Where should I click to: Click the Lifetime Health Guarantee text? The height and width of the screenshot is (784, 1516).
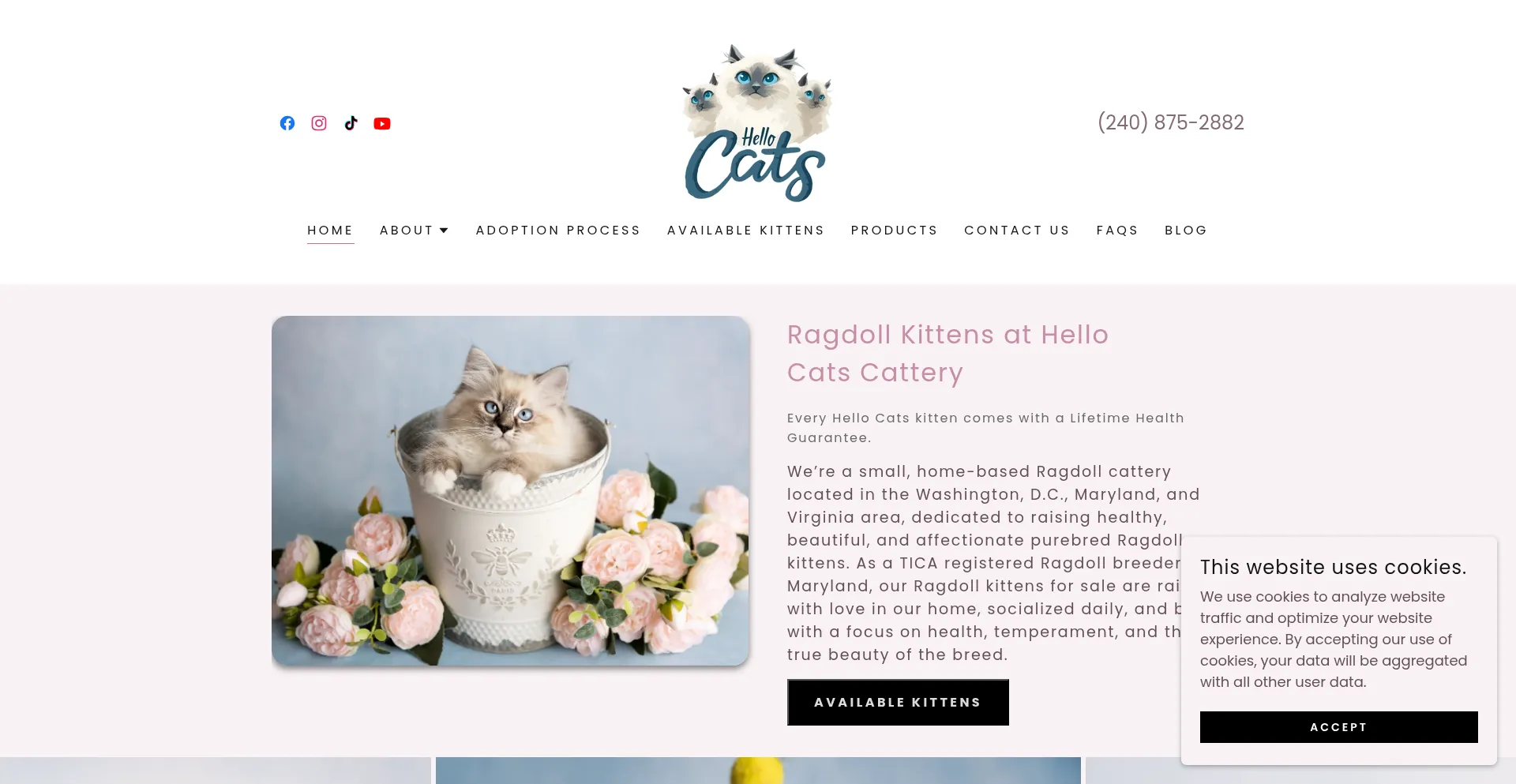pos(985,427)
